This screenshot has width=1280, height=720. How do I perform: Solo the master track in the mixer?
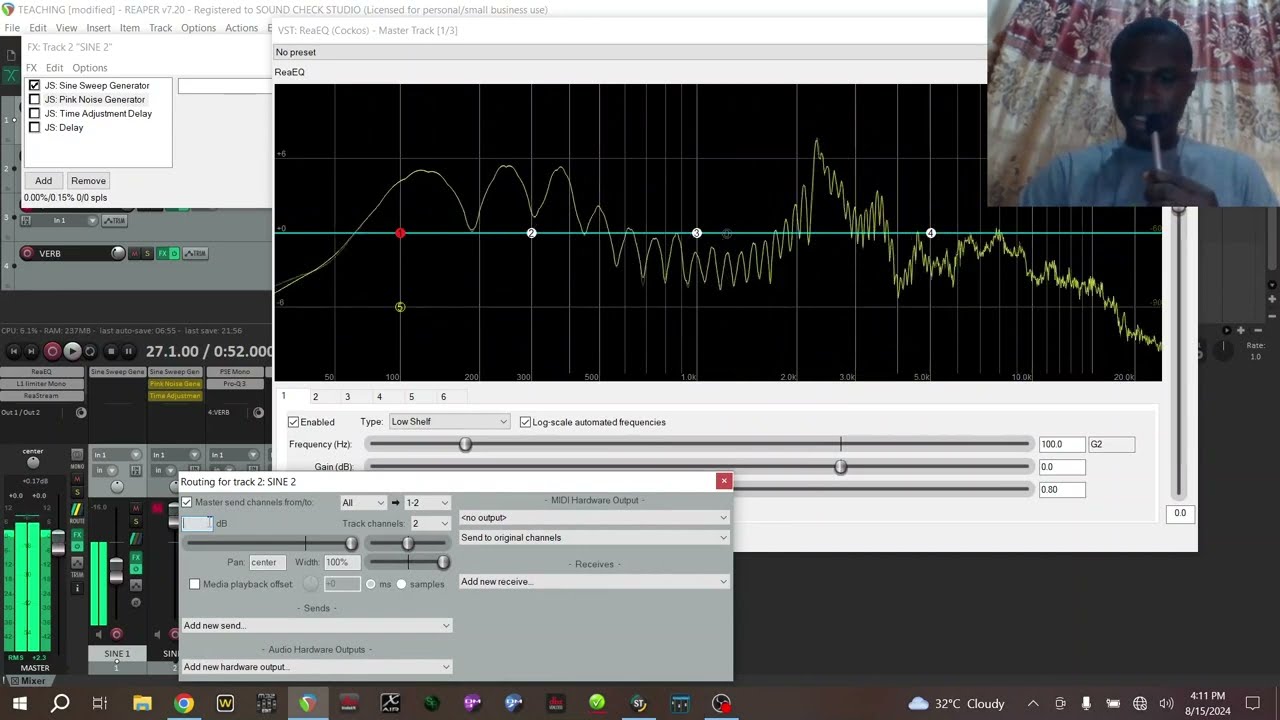tap(77, 492)
